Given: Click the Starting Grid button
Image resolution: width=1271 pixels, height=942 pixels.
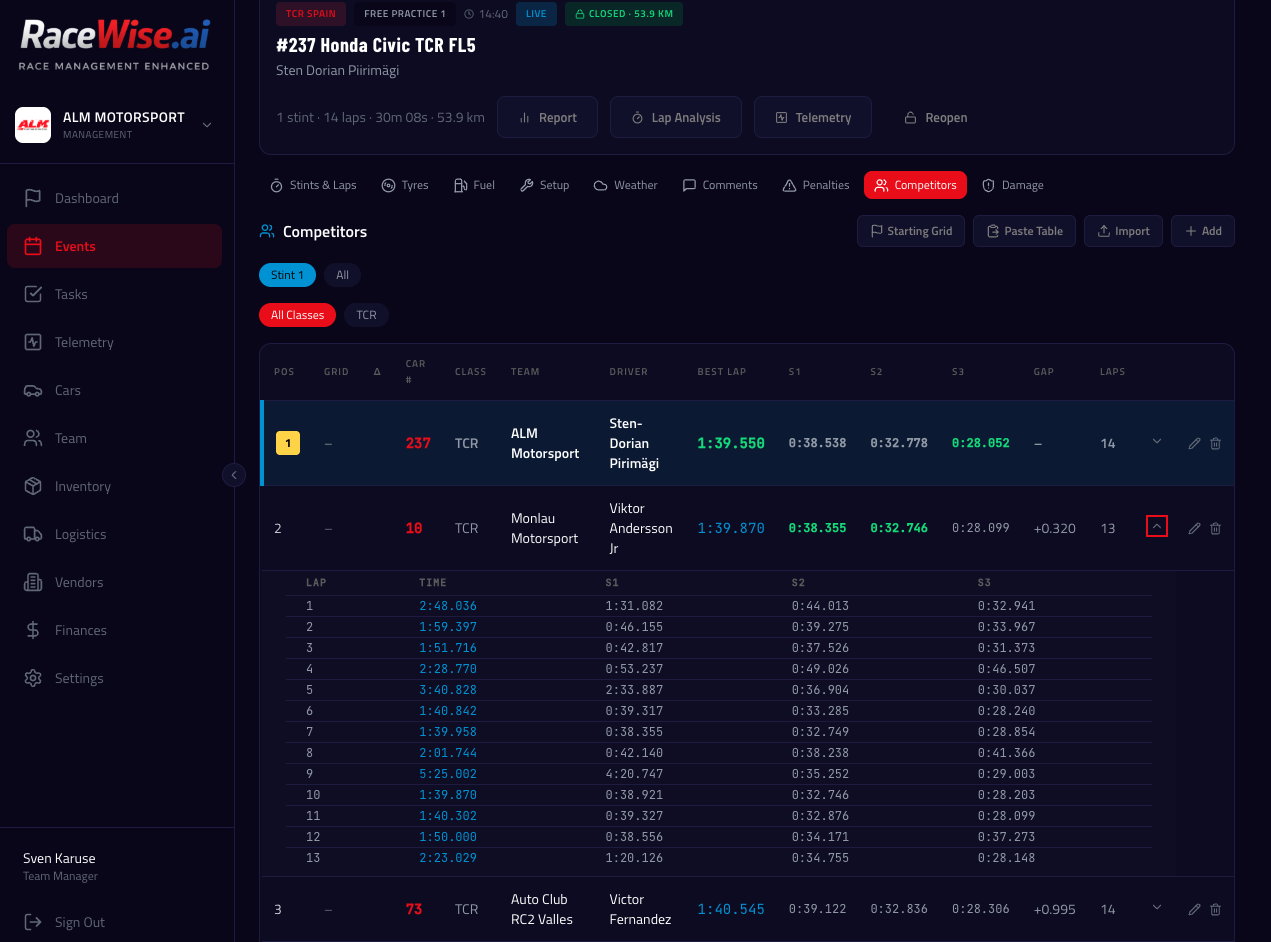Looking at the screenshot, I should point(911,231).
